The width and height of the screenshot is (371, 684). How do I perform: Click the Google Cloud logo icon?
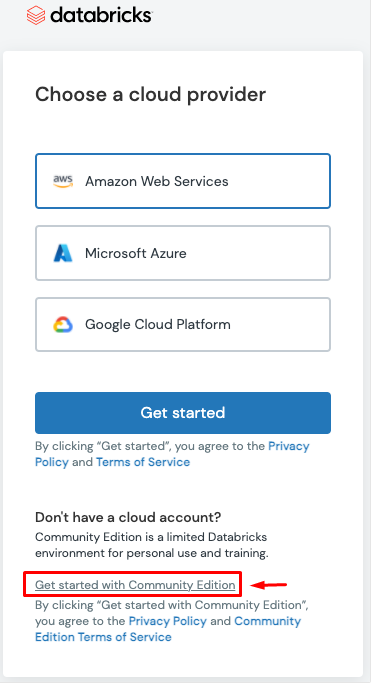coord(63,325)
